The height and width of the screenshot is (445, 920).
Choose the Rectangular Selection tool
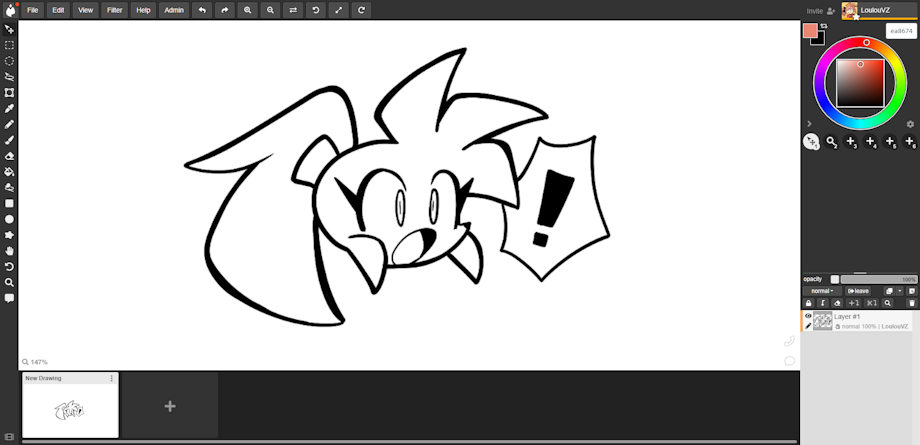coord(9,45)
